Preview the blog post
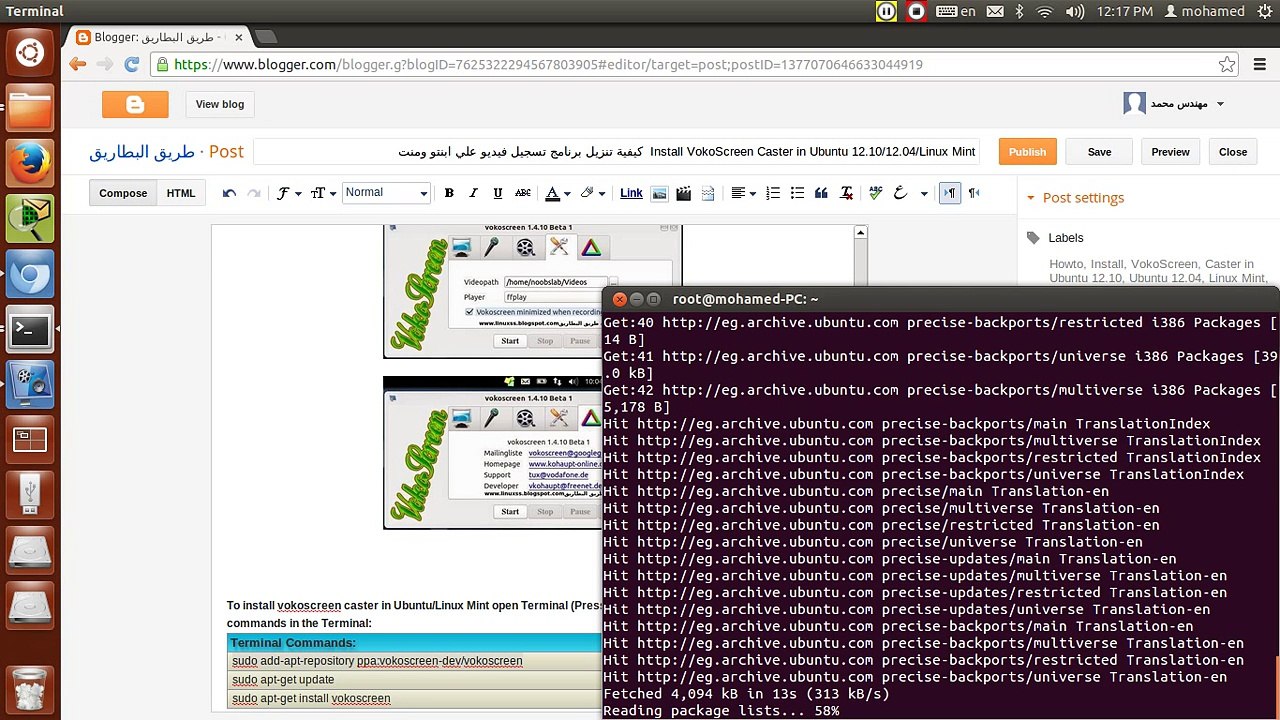 tap(1170, 152)
